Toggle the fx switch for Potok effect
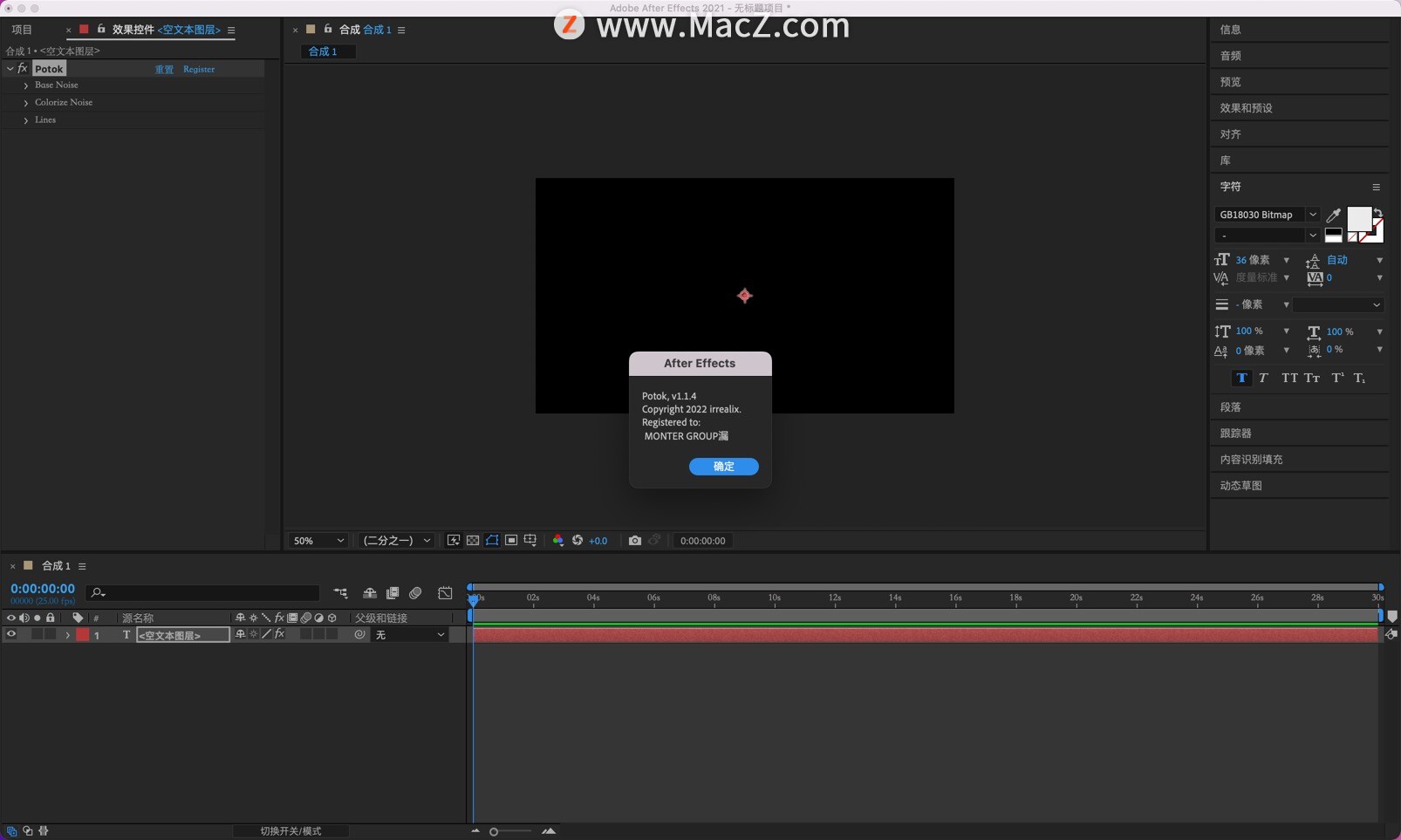Image resolution: width=1401 pixels, height=840 pixels. (23, 68)
